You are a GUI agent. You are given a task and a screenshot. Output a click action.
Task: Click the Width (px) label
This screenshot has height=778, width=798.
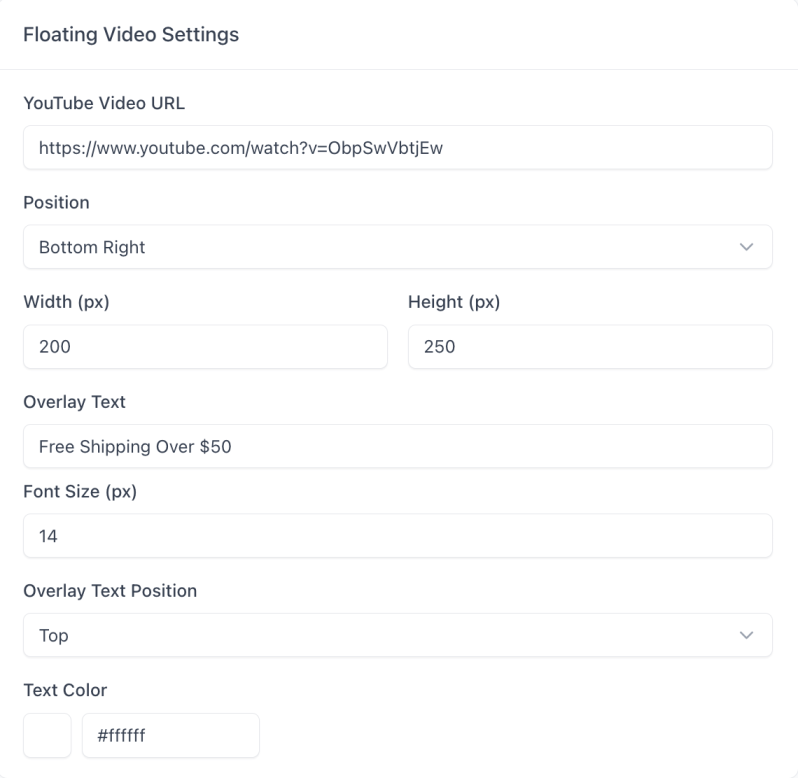click(x=66, y=302)
